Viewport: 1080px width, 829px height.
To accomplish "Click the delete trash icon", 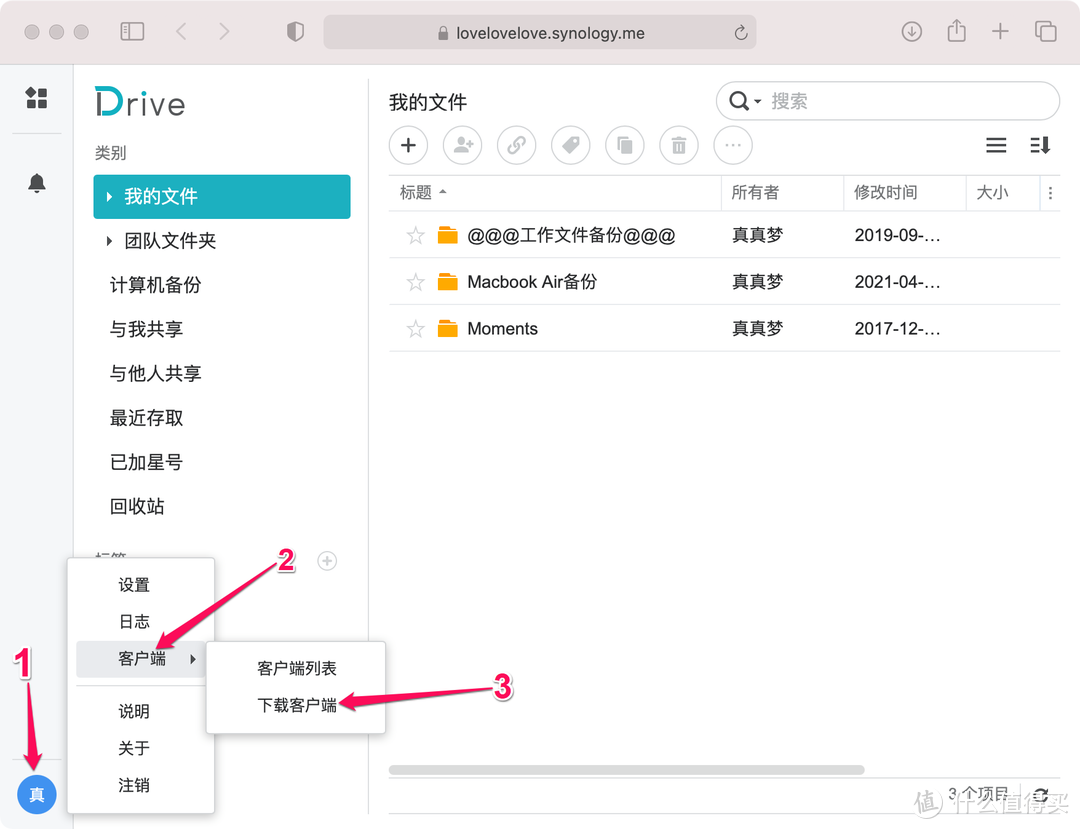I will [678, 146].
